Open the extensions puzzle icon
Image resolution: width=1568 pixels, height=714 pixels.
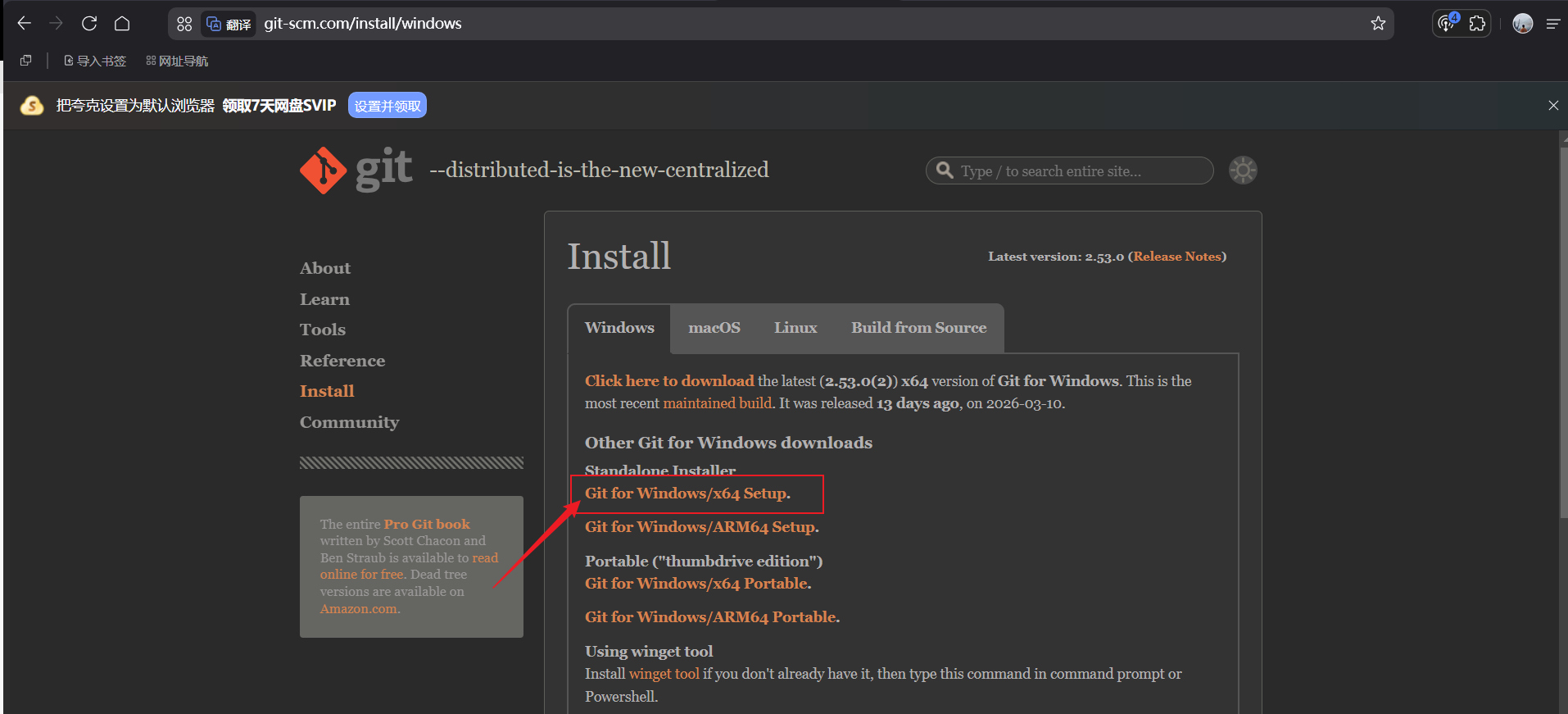click(x=1477, y=24)
